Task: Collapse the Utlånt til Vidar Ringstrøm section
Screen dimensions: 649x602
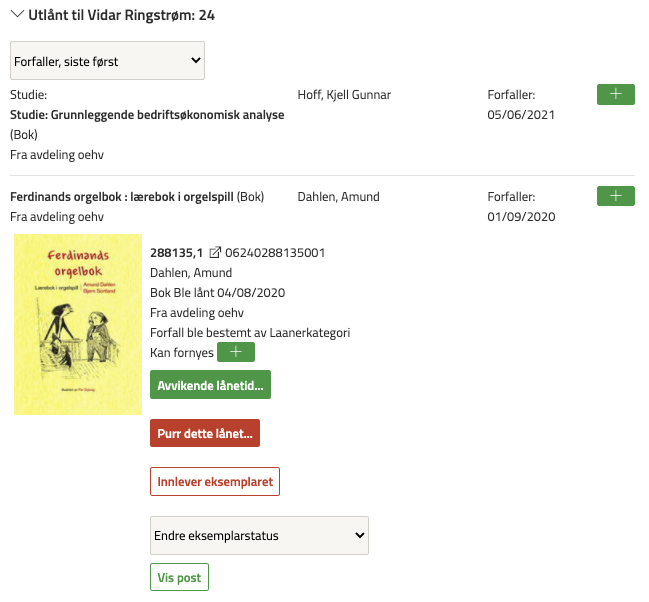Action: click(17, 16)
